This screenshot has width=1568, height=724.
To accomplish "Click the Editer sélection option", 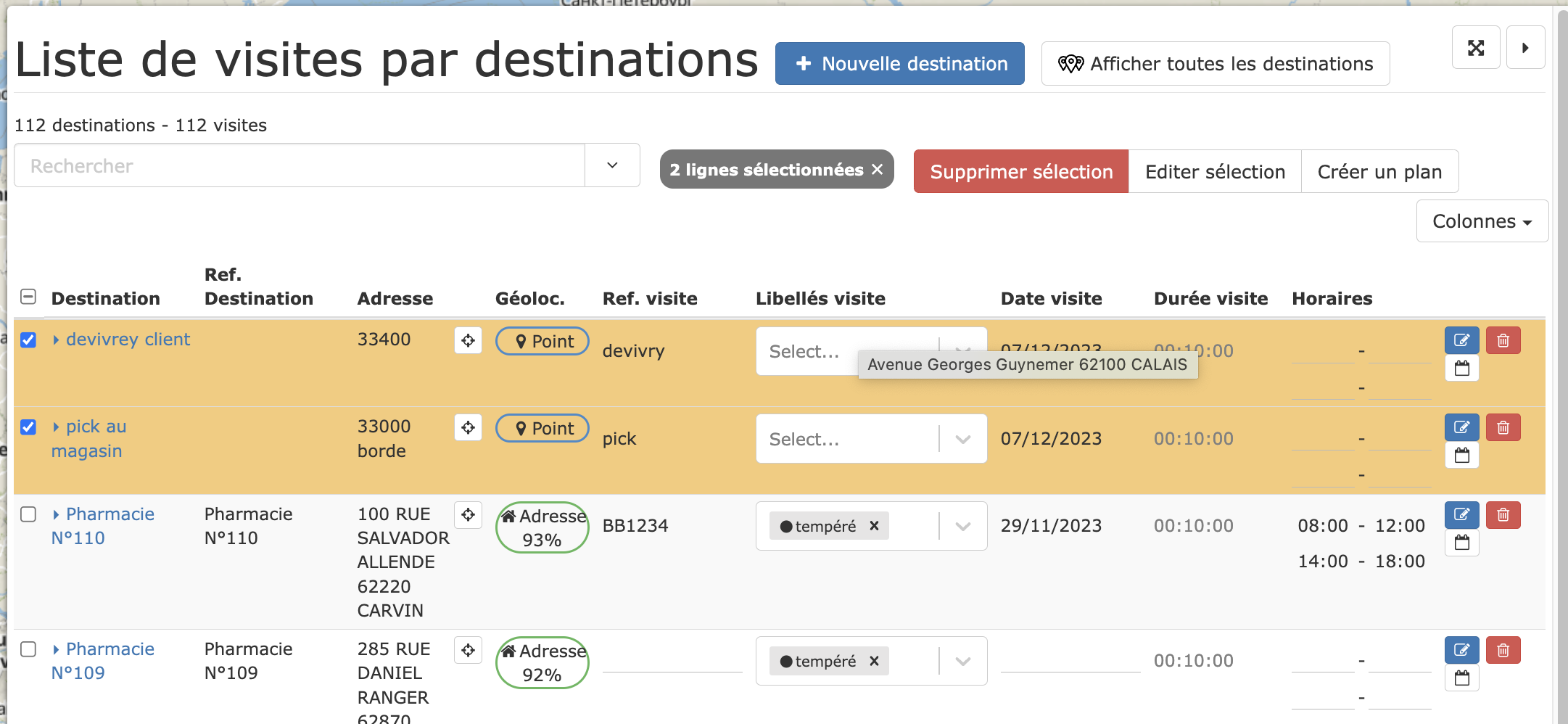I will pyautogui.click(x=1214, y=172).
